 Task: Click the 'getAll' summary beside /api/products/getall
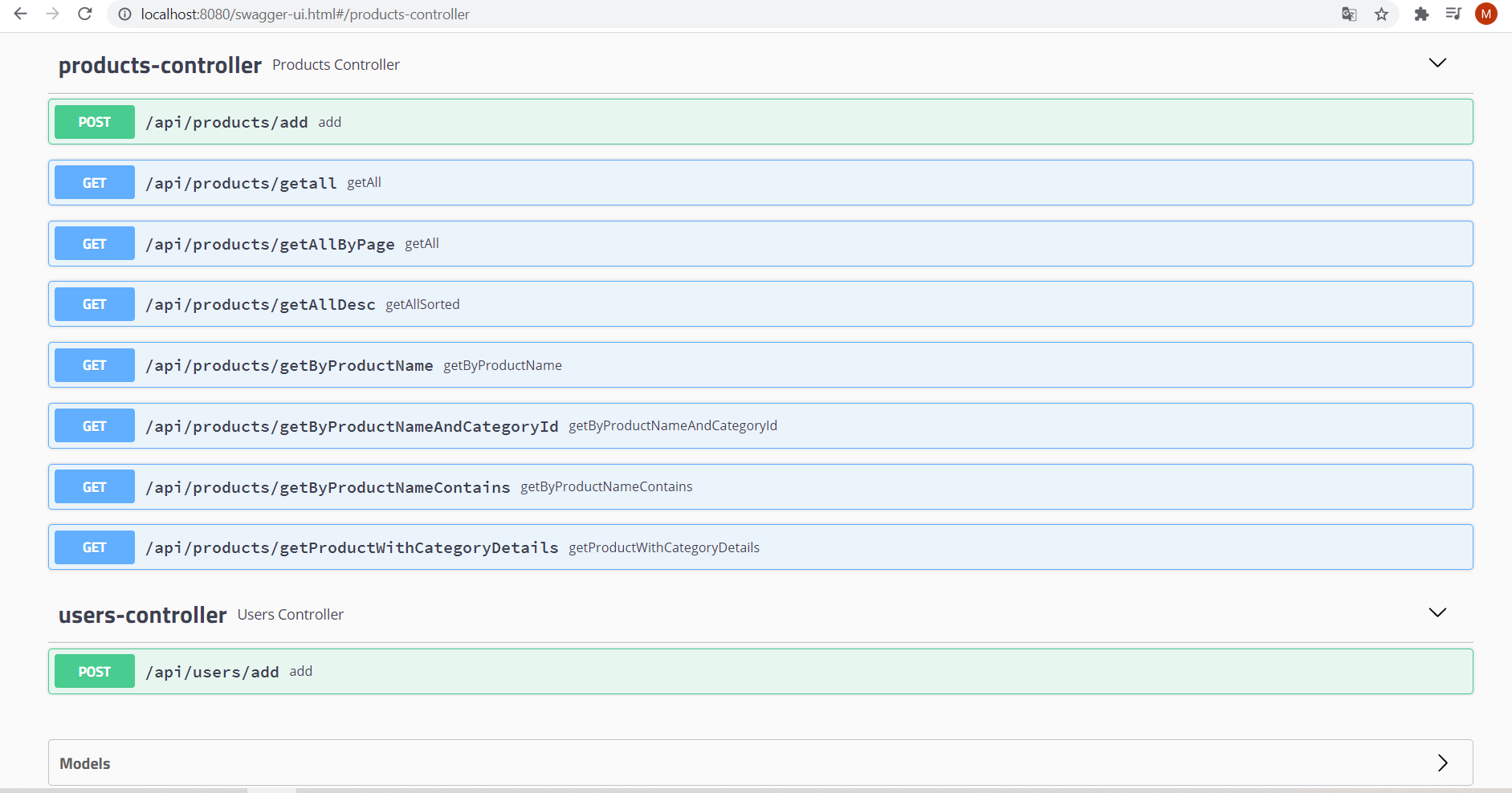point(364,182)
